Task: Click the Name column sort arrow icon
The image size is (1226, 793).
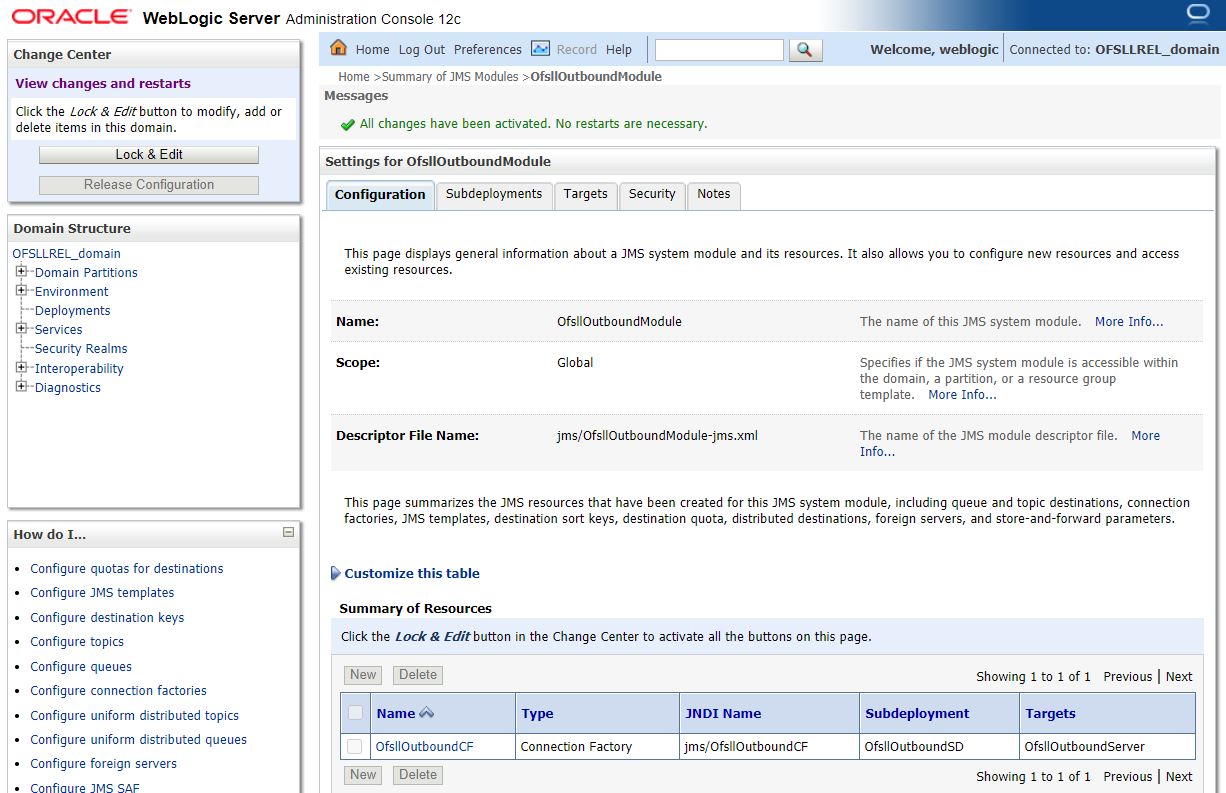Action: [427, 713]
